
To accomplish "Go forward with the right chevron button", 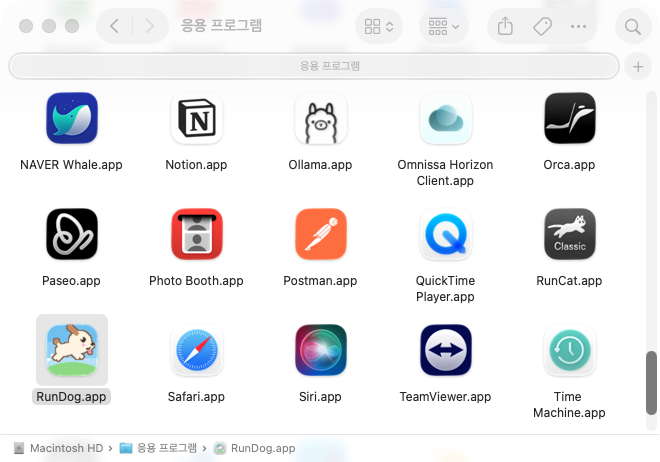I will (x=149, y=26).
